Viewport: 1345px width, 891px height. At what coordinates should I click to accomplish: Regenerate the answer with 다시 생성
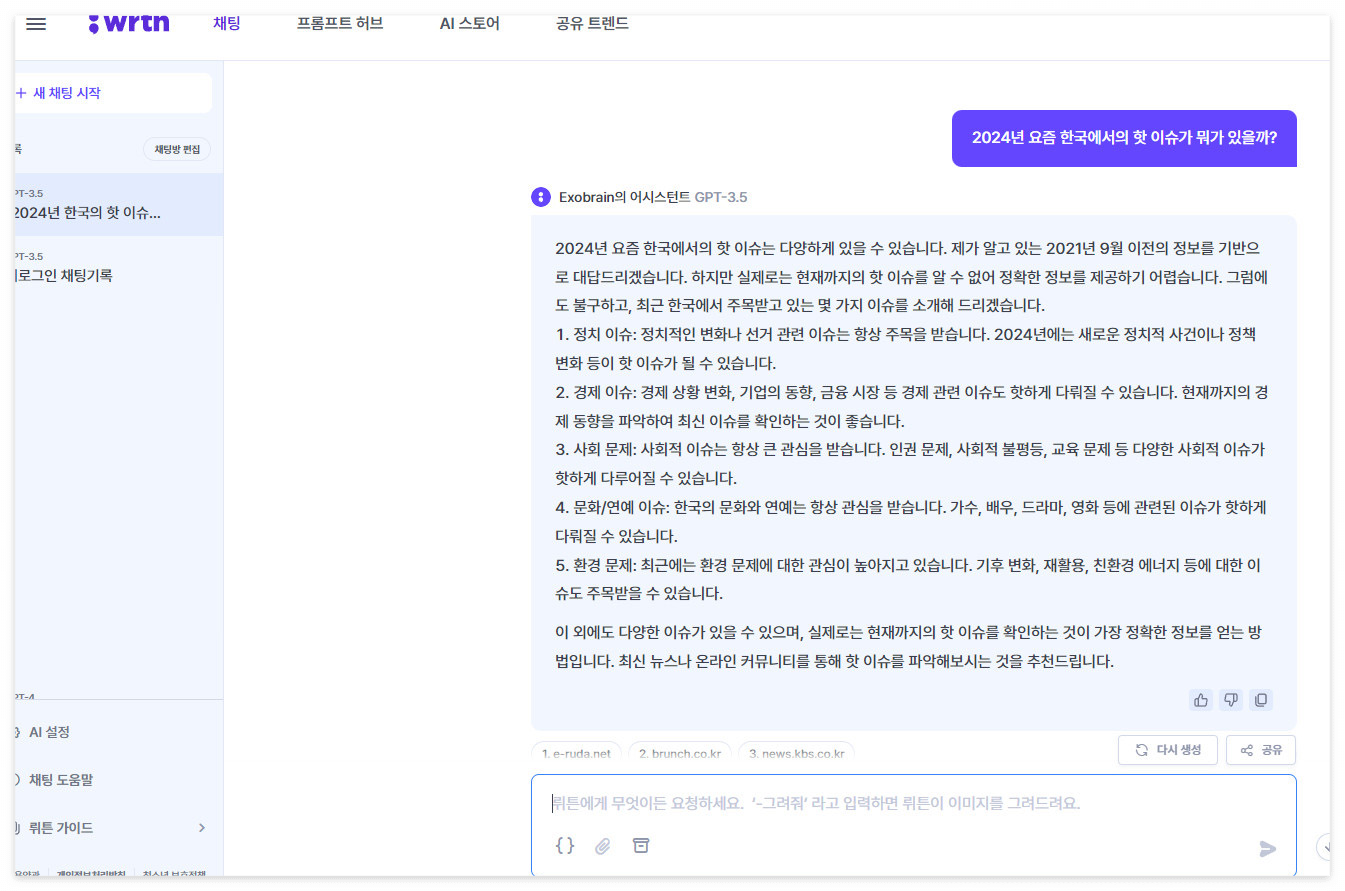point(1168,750)
